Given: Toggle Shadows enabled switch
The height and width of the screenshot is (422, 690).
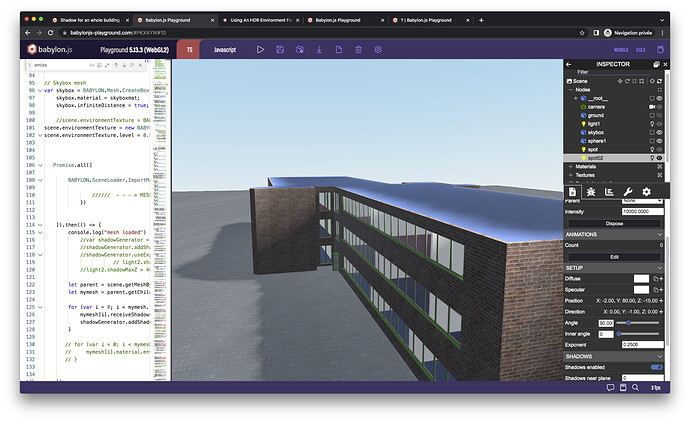Looking at the screenshot, I should click(657, 367).
